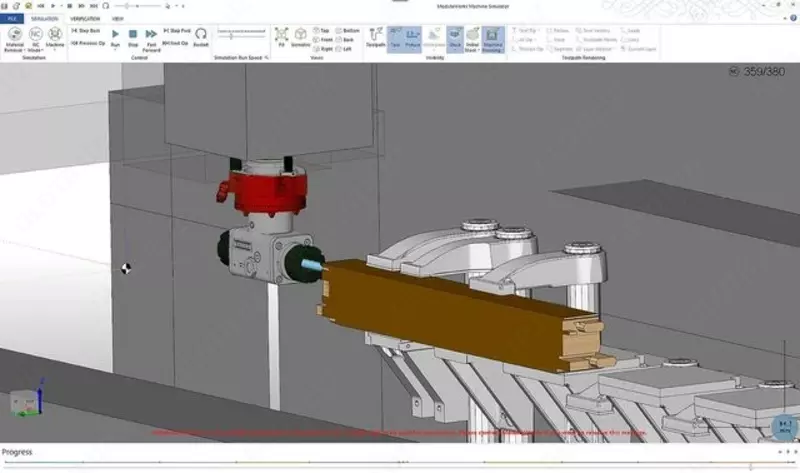800x473 pixels.
Task: Open the File tab
Action: pyautogui.click(x=13, y=18)
